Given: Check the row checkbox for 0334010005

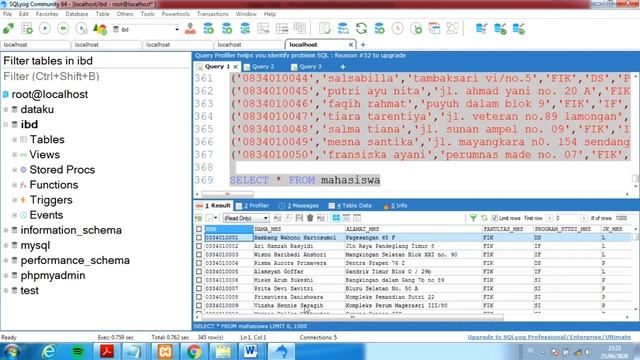Looking at the screenshot, I should click(x=199, y=271).
